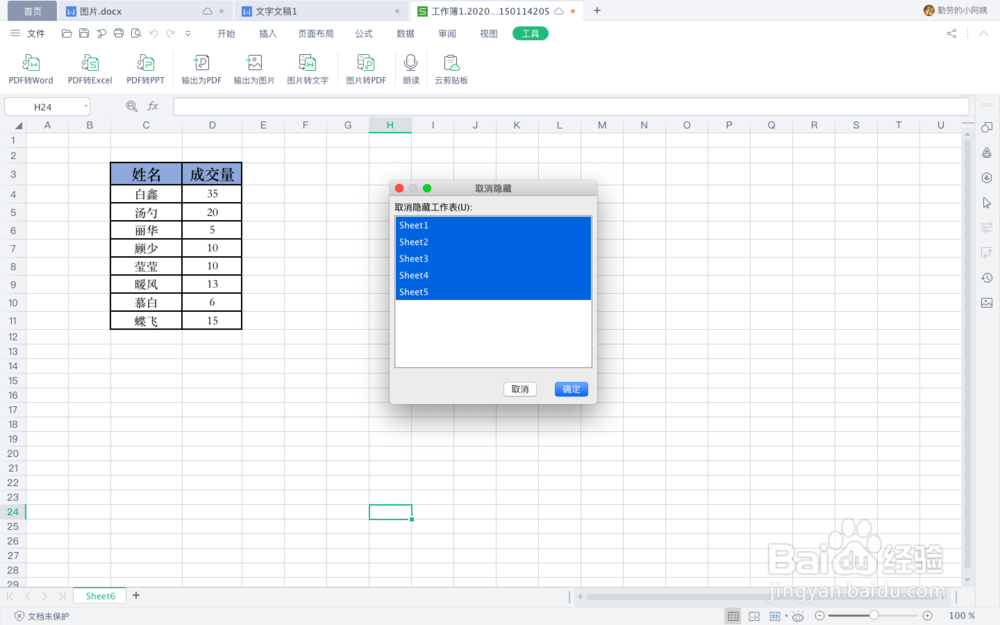Open PDF转Word converter tool
The image size is (1000, 625).
click(31, 69)
